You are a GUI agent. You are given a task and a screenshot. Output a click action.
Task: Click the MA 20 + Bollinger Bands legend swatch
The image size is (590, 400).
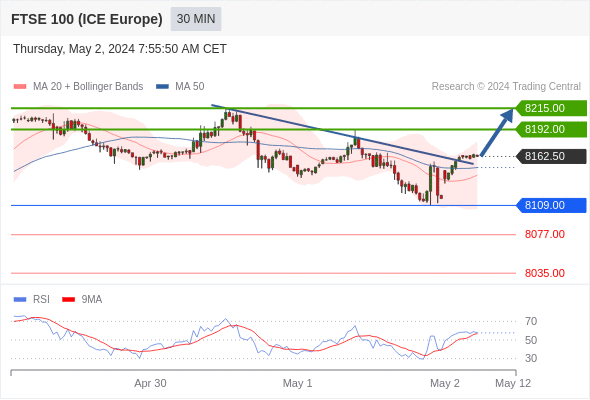pos(20,87)
